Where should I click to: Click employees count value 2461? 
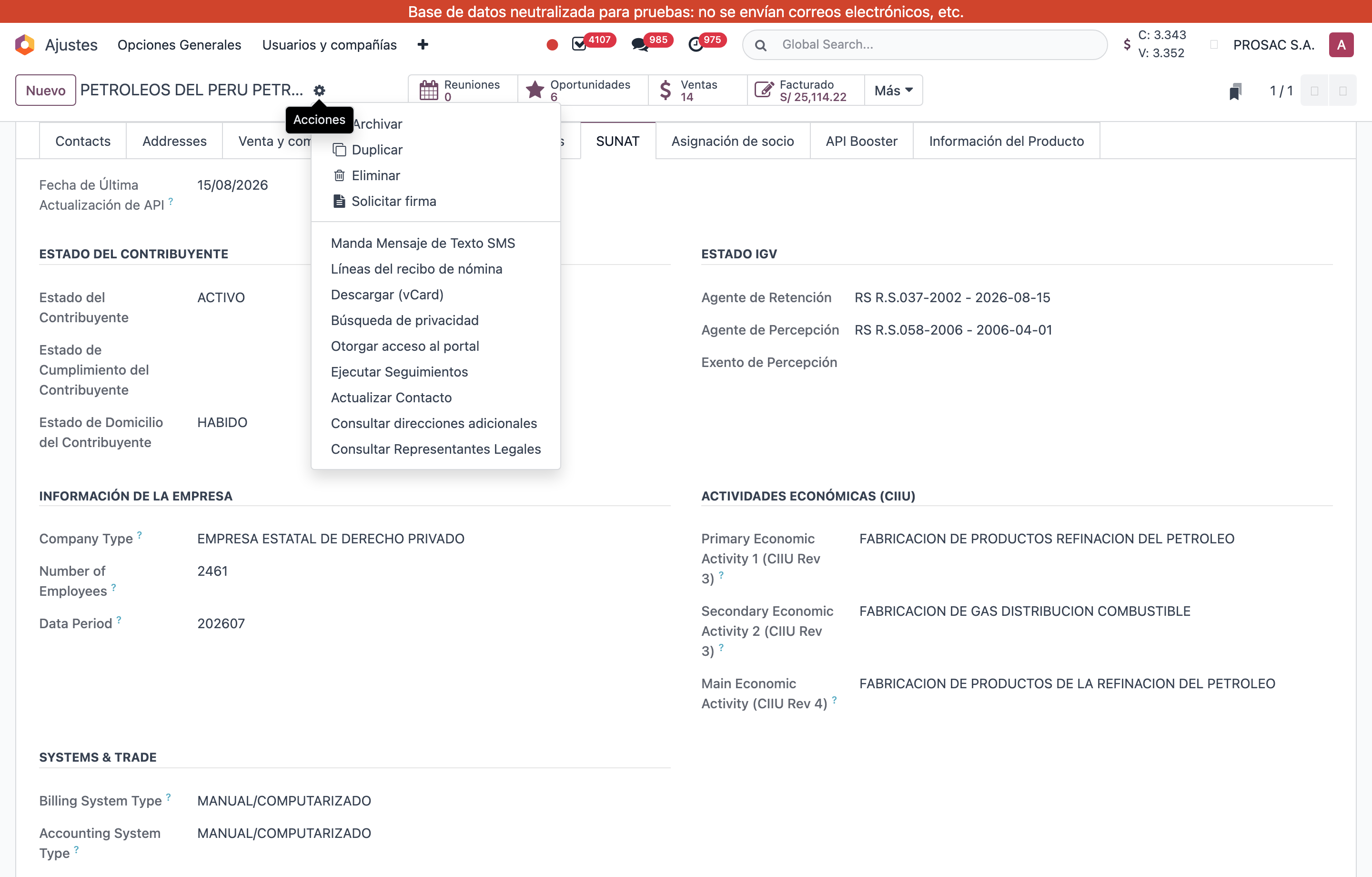pos(212,571)
